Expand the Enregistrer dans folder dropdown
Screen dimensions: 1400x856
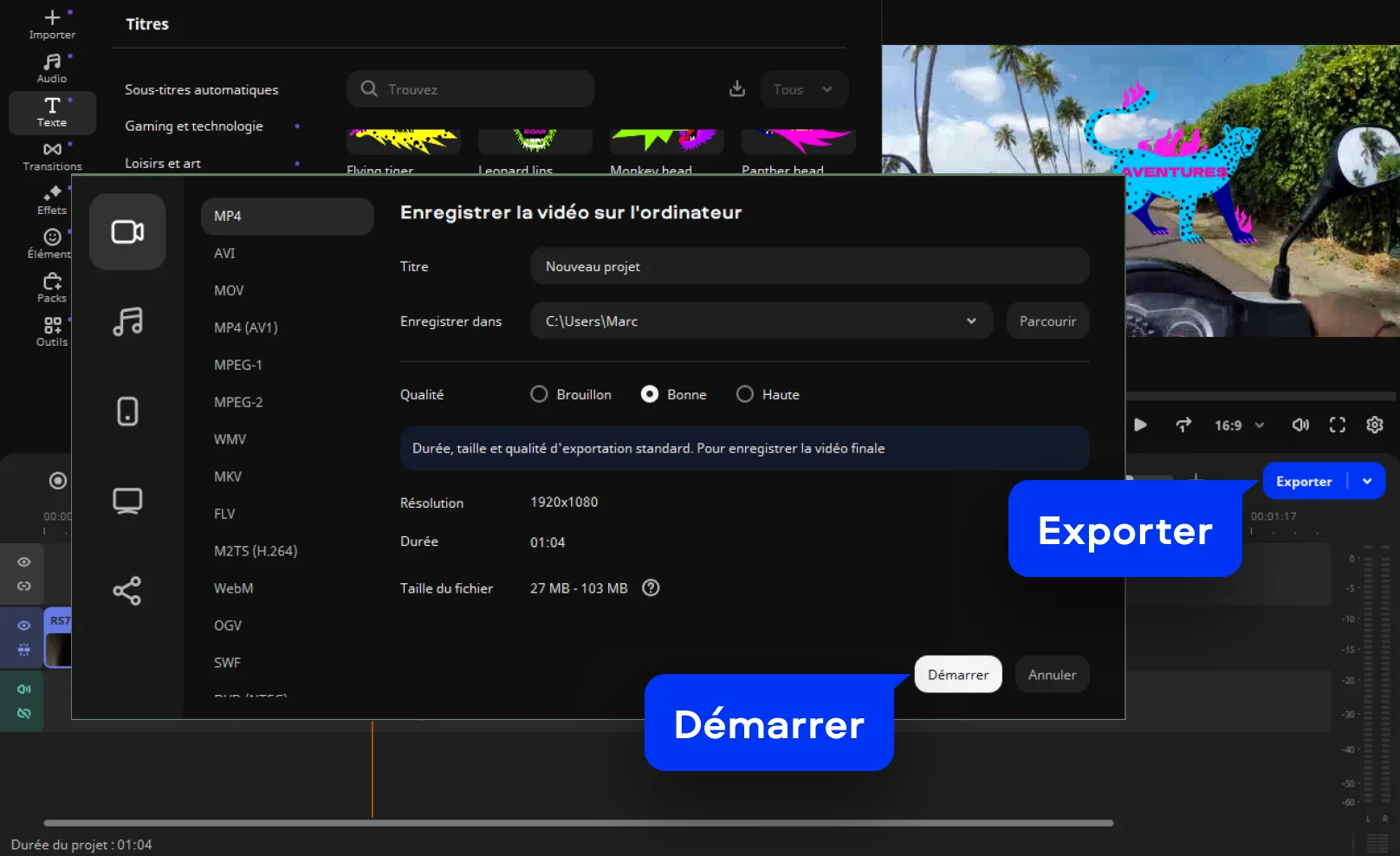tap(971, 321)
